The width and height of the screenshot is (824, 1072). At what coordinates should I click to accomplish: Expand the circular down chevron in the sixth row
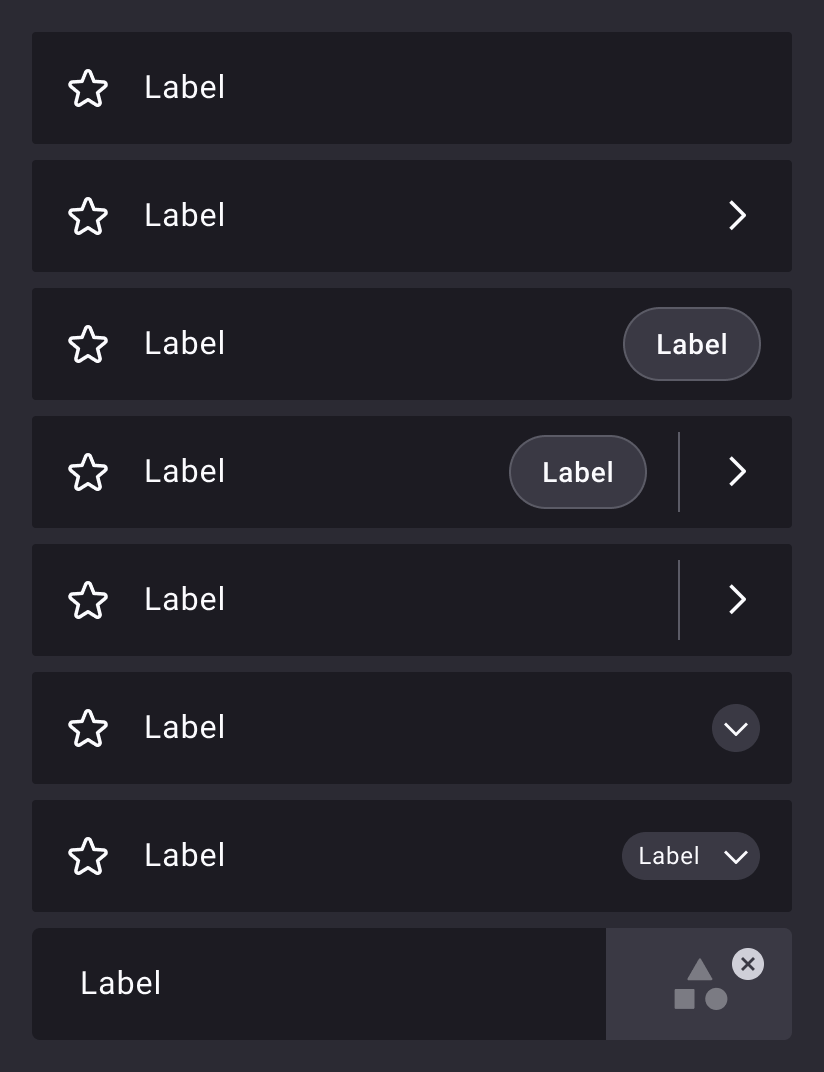pos(735,728)
